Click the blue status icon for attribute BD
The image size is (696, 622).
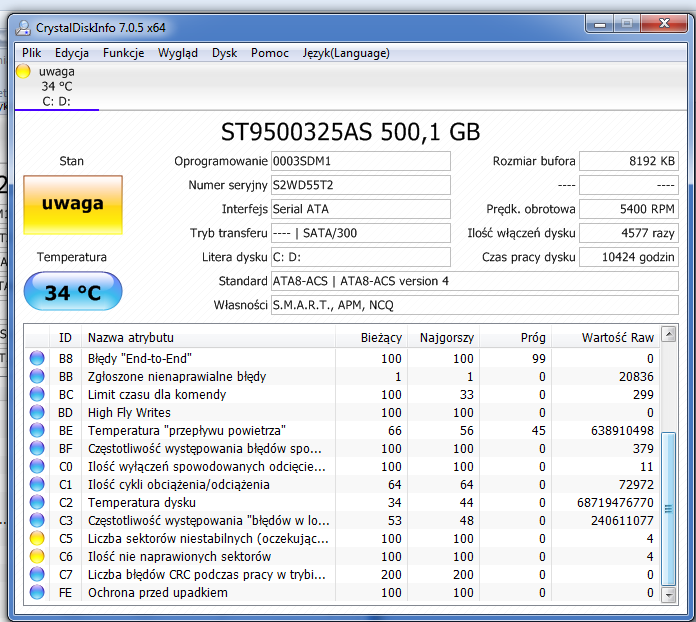coord(37,412)
